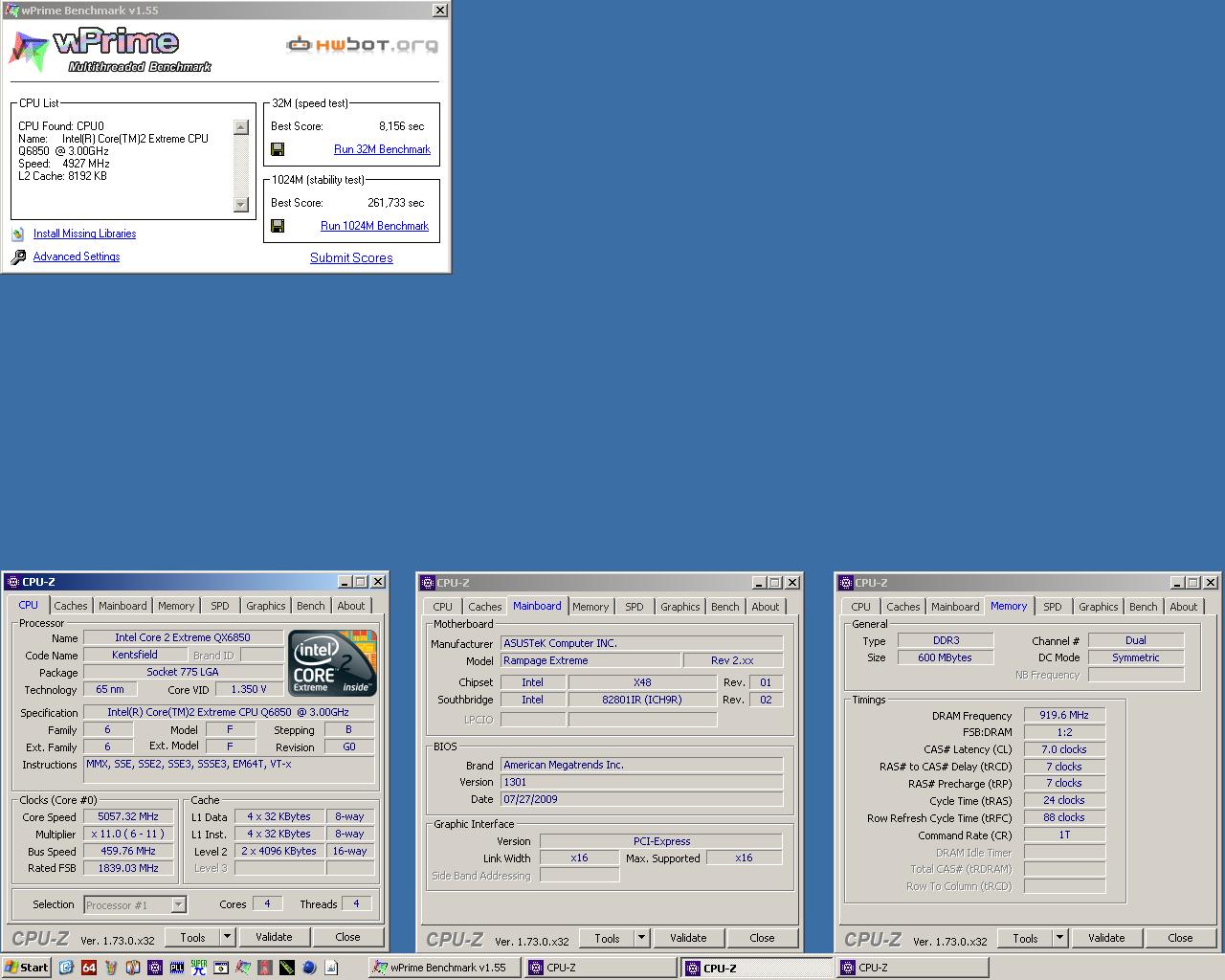
Task: Click the Core Speed value 5057.32 MHz
Action: click(128, 816)
